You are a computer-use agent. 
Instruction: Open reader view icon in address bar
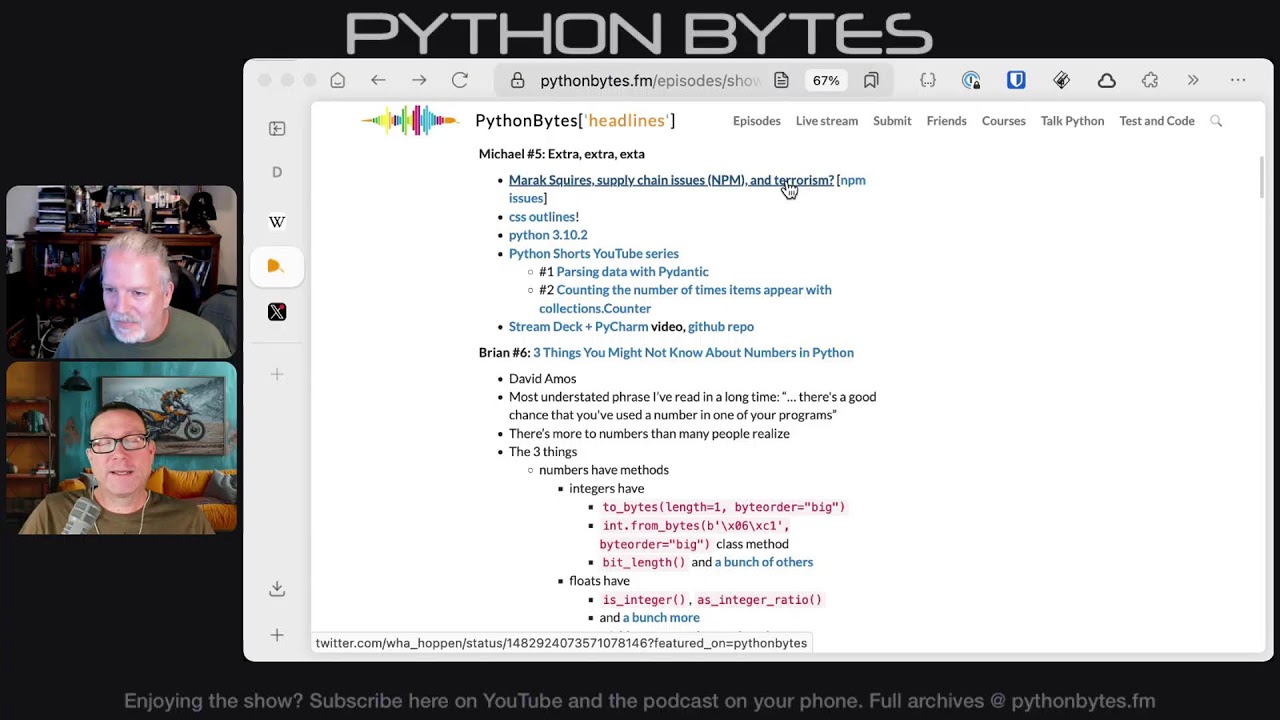781,80
